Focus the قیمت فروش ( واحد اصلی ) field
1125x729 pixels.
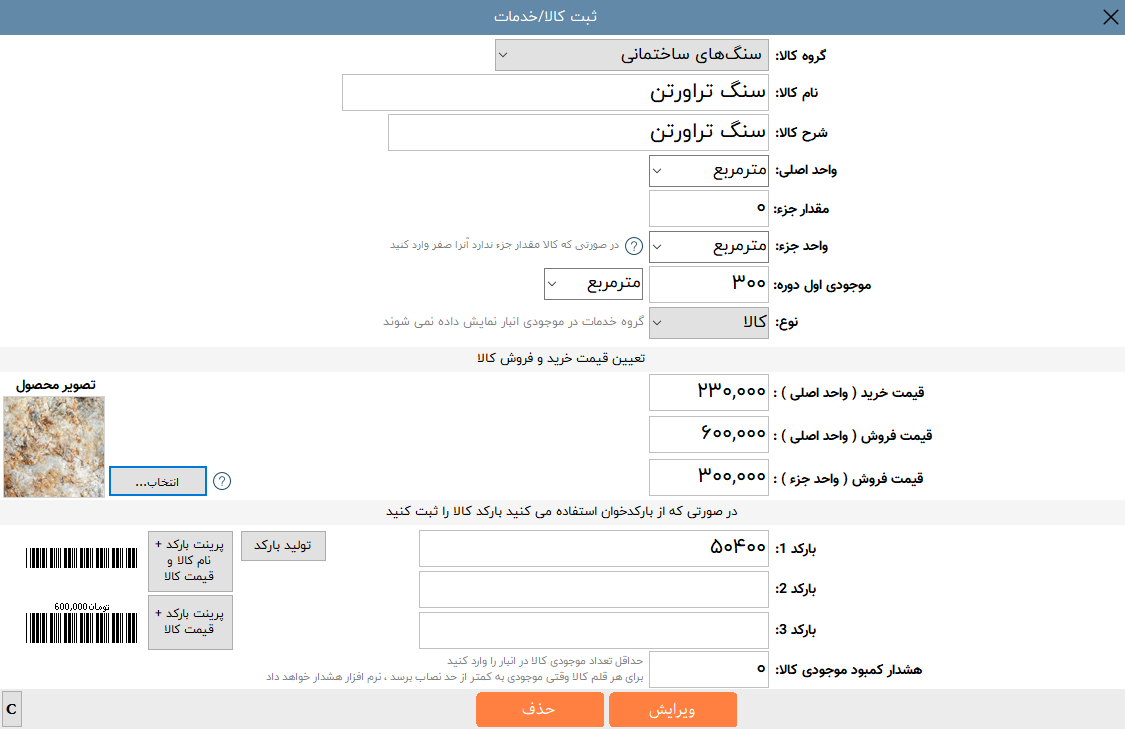pyautogui.click(x=709, y=435)
